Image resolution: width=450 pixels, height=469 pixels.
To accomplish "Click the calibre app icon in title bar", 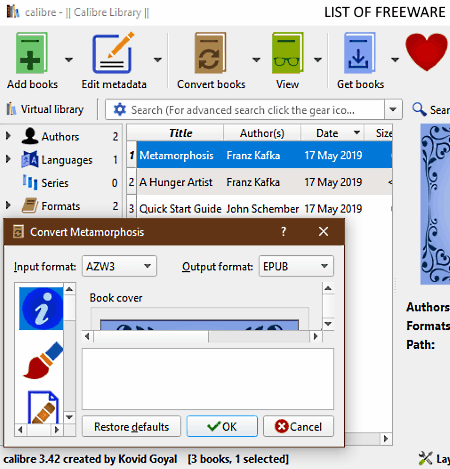I will [x=13, y=12].
